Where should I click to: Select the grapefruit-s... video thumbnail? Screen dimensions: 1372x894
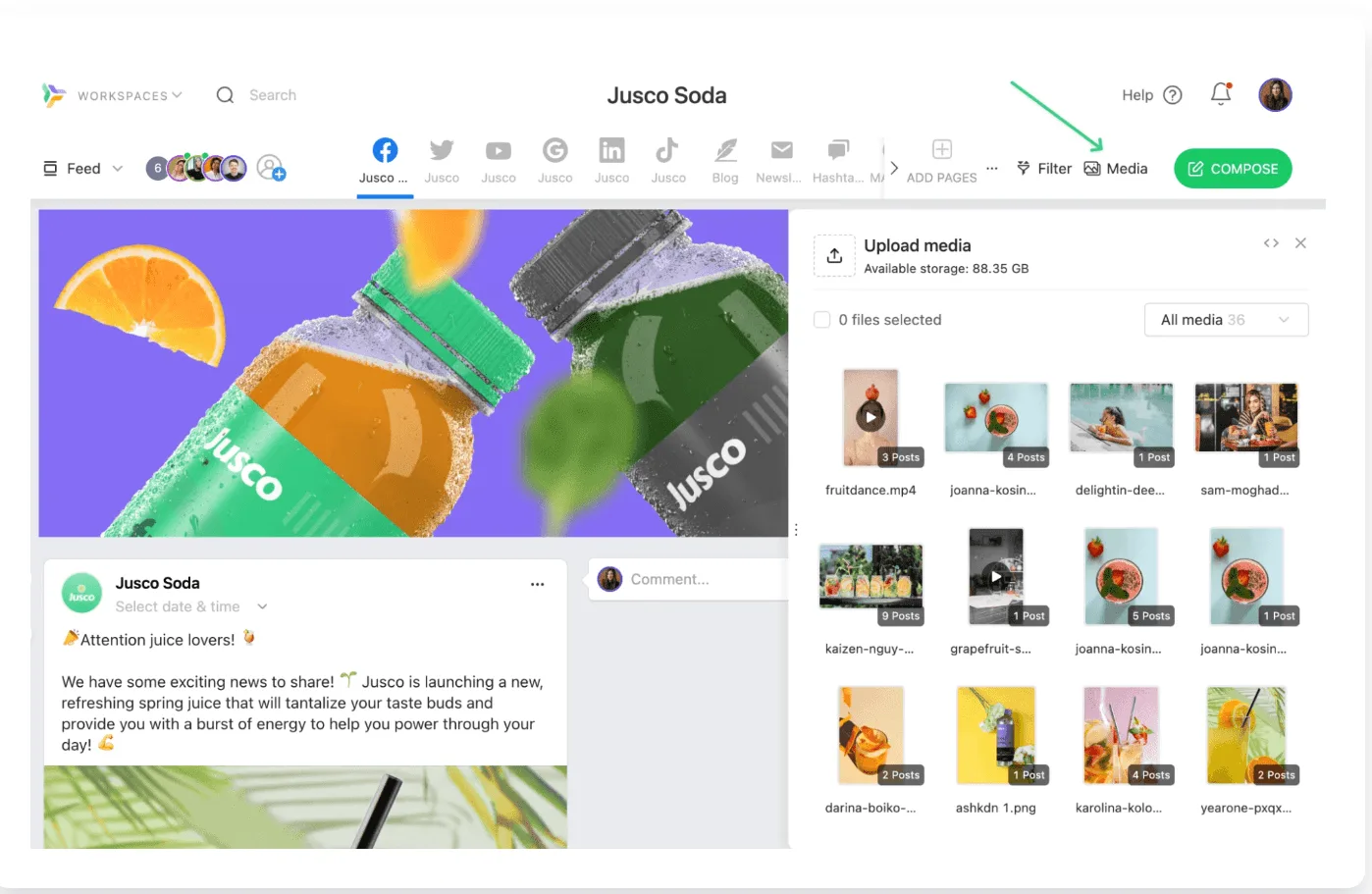(996, 576)
